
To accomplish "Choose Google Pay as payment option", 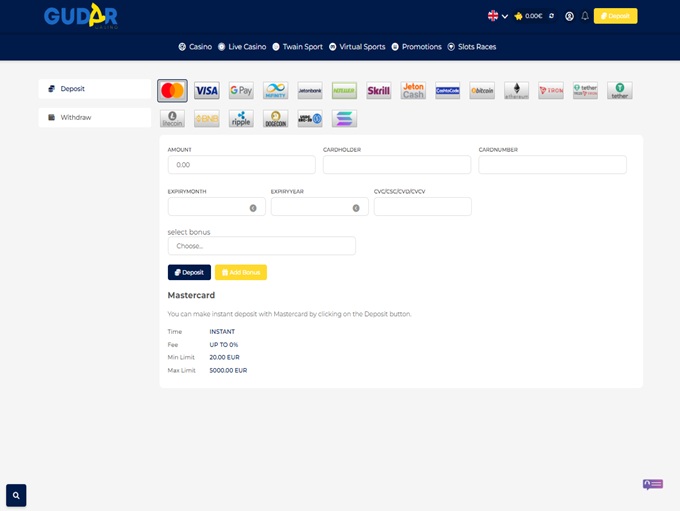I will click(x=241, y=91).
